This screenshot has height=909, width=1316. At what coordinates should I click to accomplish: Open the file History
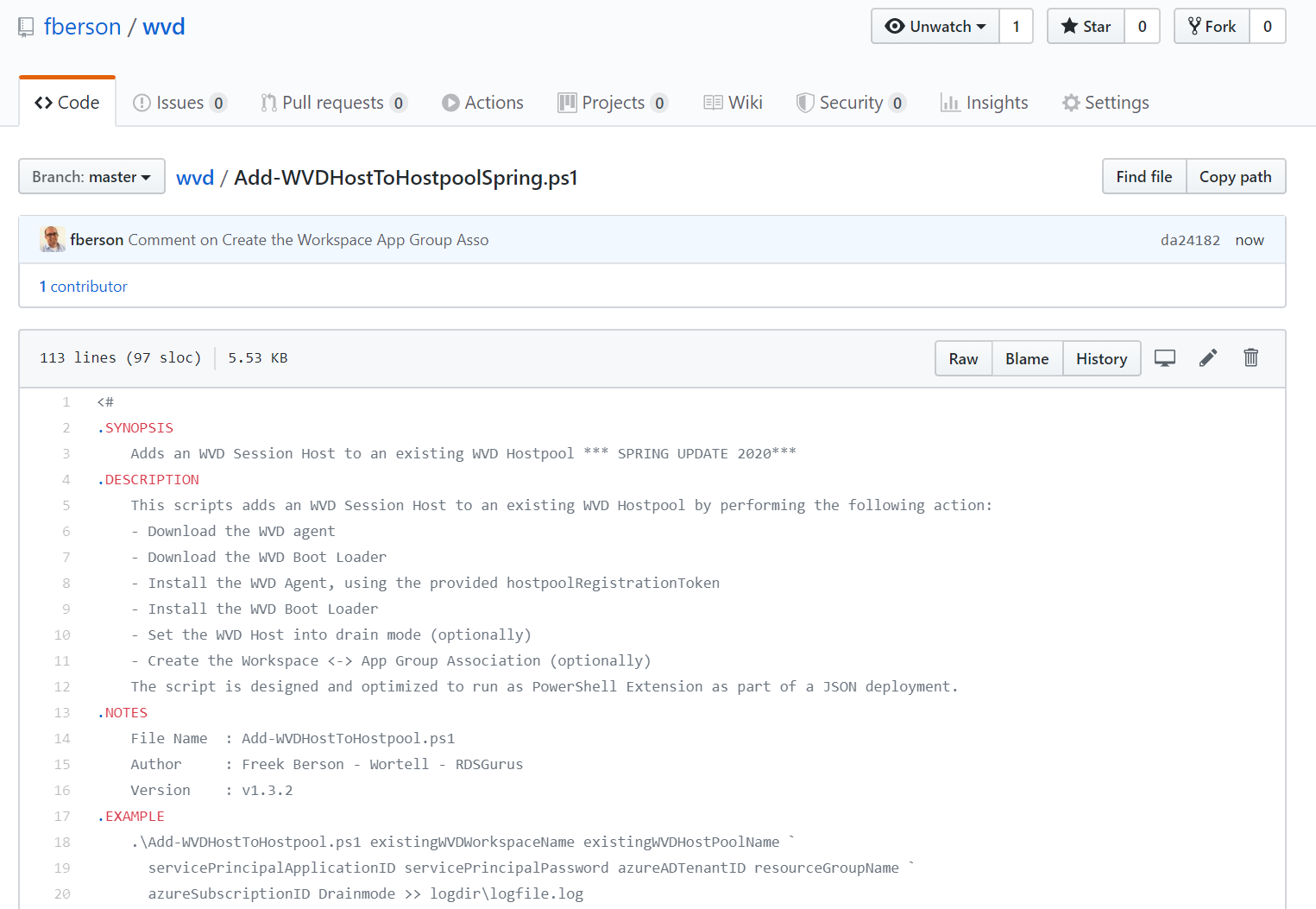point(1102,358)
